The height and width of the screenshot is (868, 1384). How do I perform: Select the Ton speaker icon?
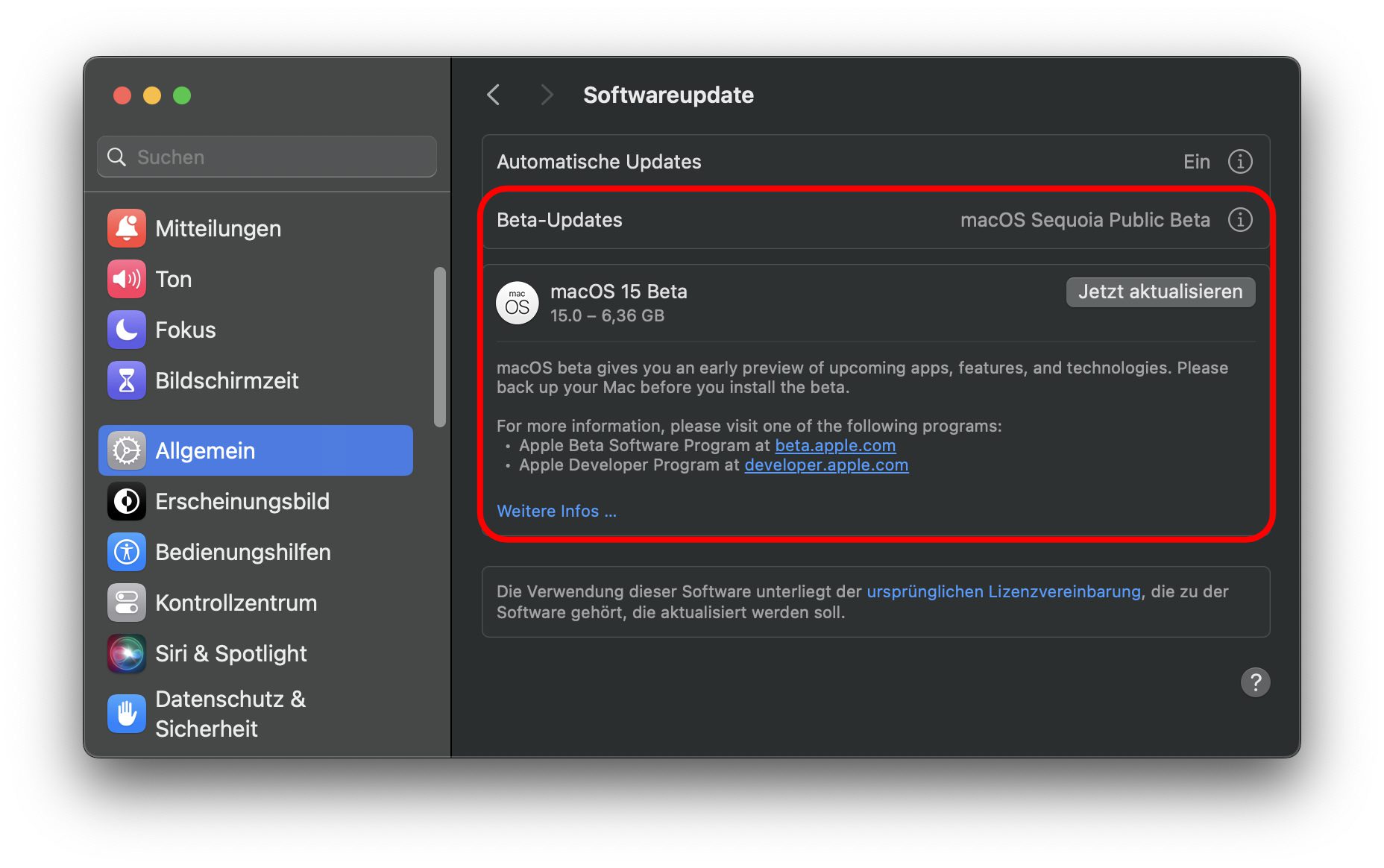[126, 279]
